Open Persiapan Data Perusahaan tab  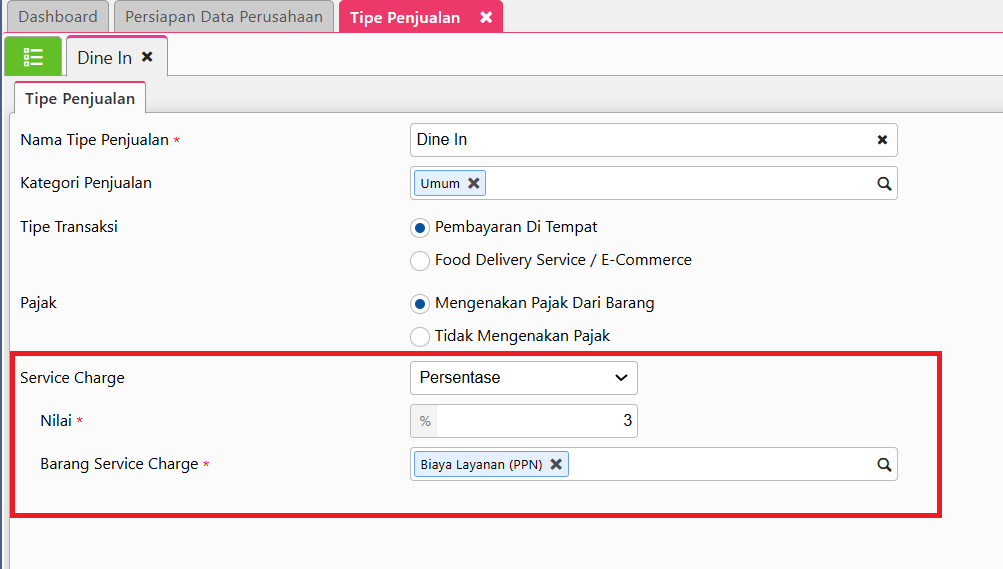223,17
